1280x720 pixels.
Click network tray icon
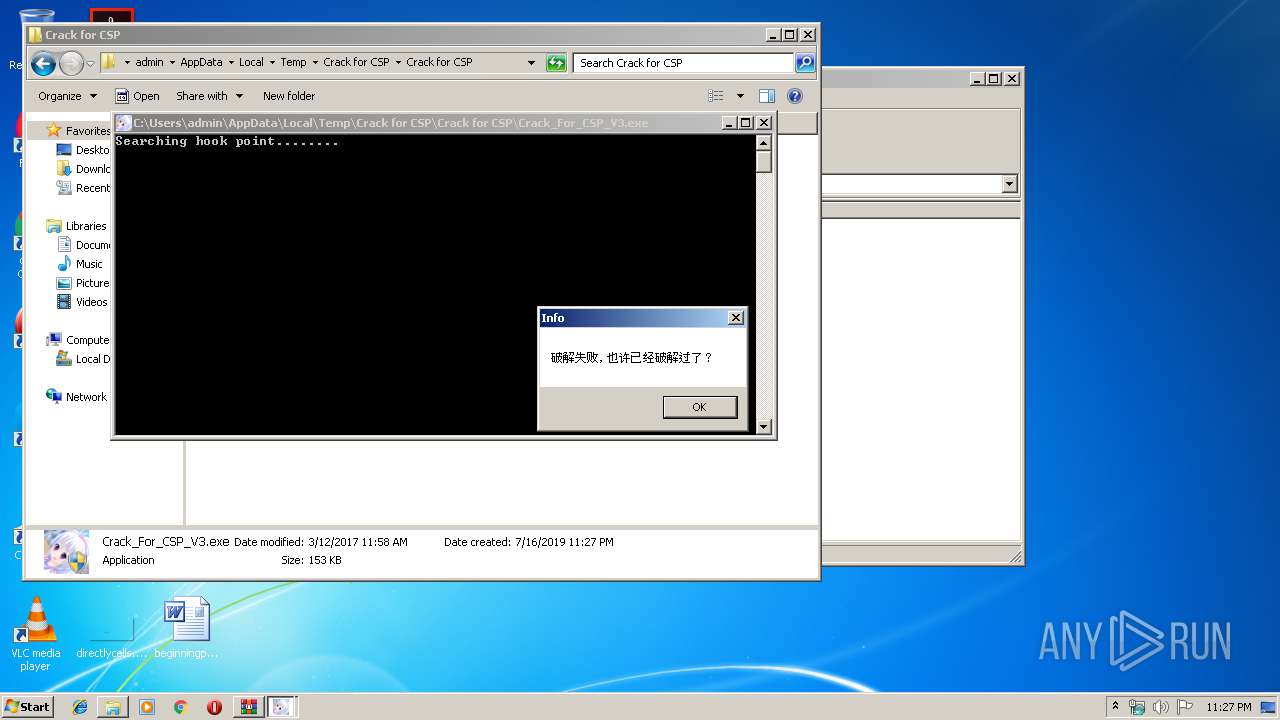pos(1137,707)
